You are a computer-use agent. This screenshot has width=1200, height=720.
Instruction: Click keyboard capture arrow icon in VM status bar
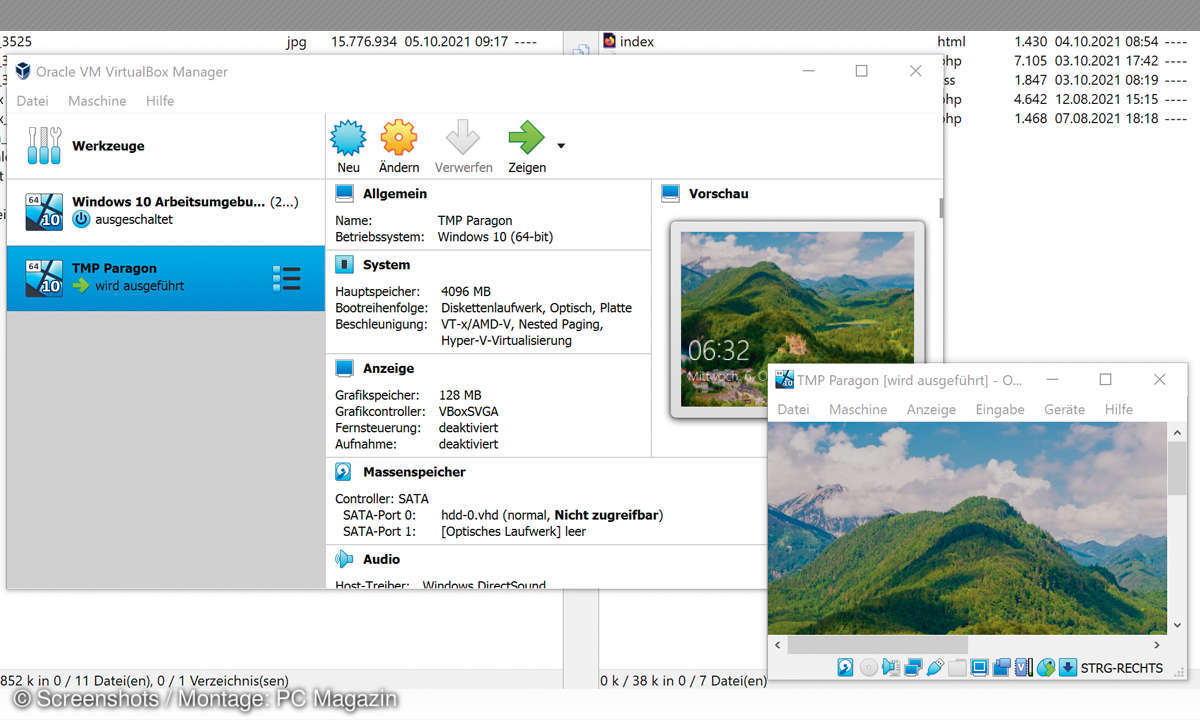[x=1068, y=667]
